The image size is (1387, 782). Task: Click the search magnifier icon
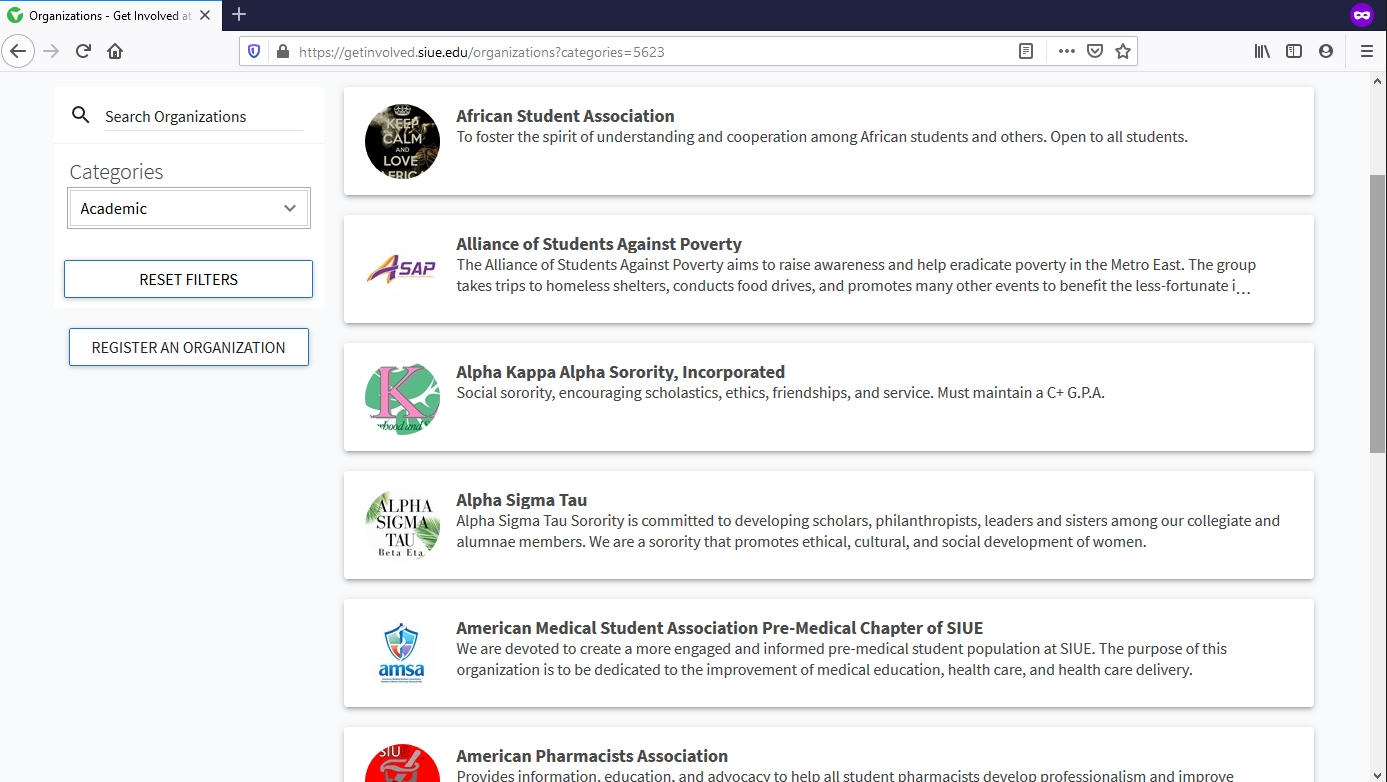[81, 116]
